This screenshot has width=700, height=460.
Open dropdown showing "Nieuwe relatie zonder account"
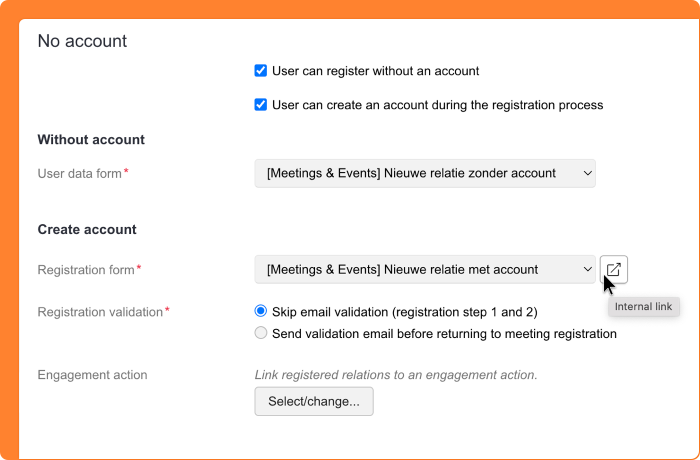click(x=424, y=173)
